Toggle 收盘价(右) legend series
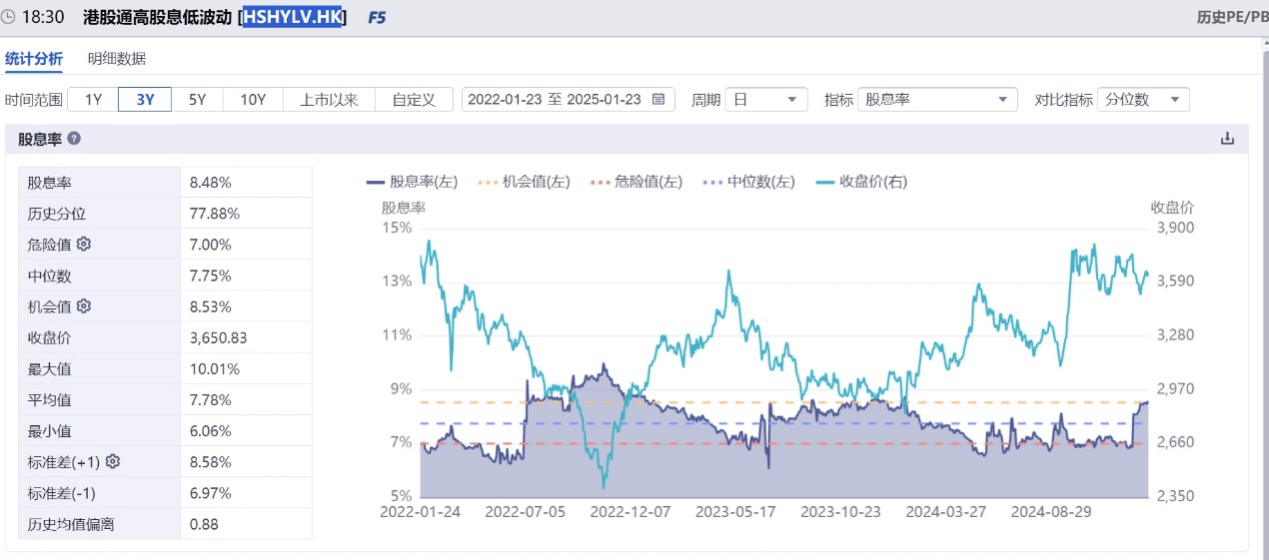Viewport: 1269px width, 560px height. coord(861,182)
